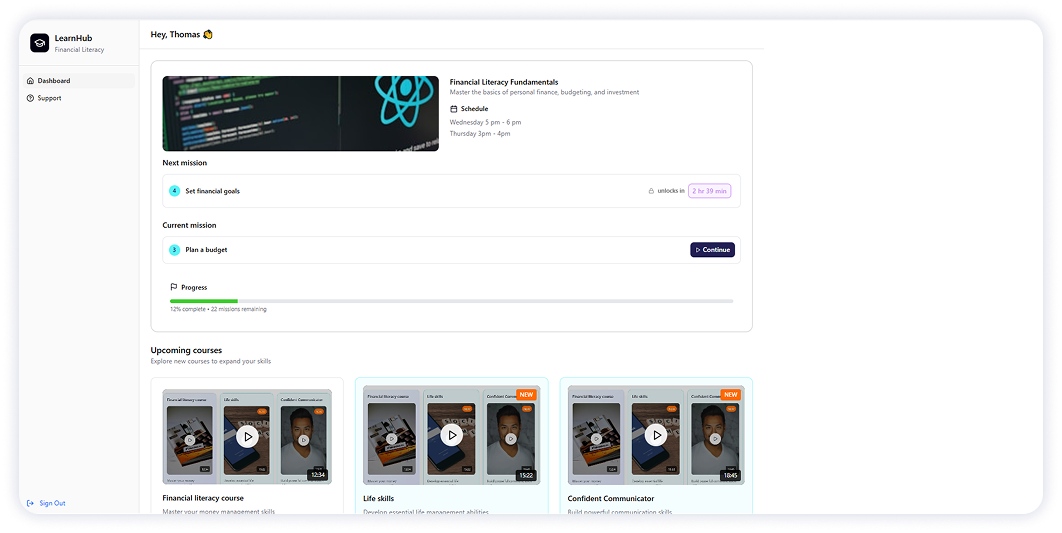Click the calendar icon beside Schedule
Viewport: 1062px width, 533px height.
[x=454, y=108]
